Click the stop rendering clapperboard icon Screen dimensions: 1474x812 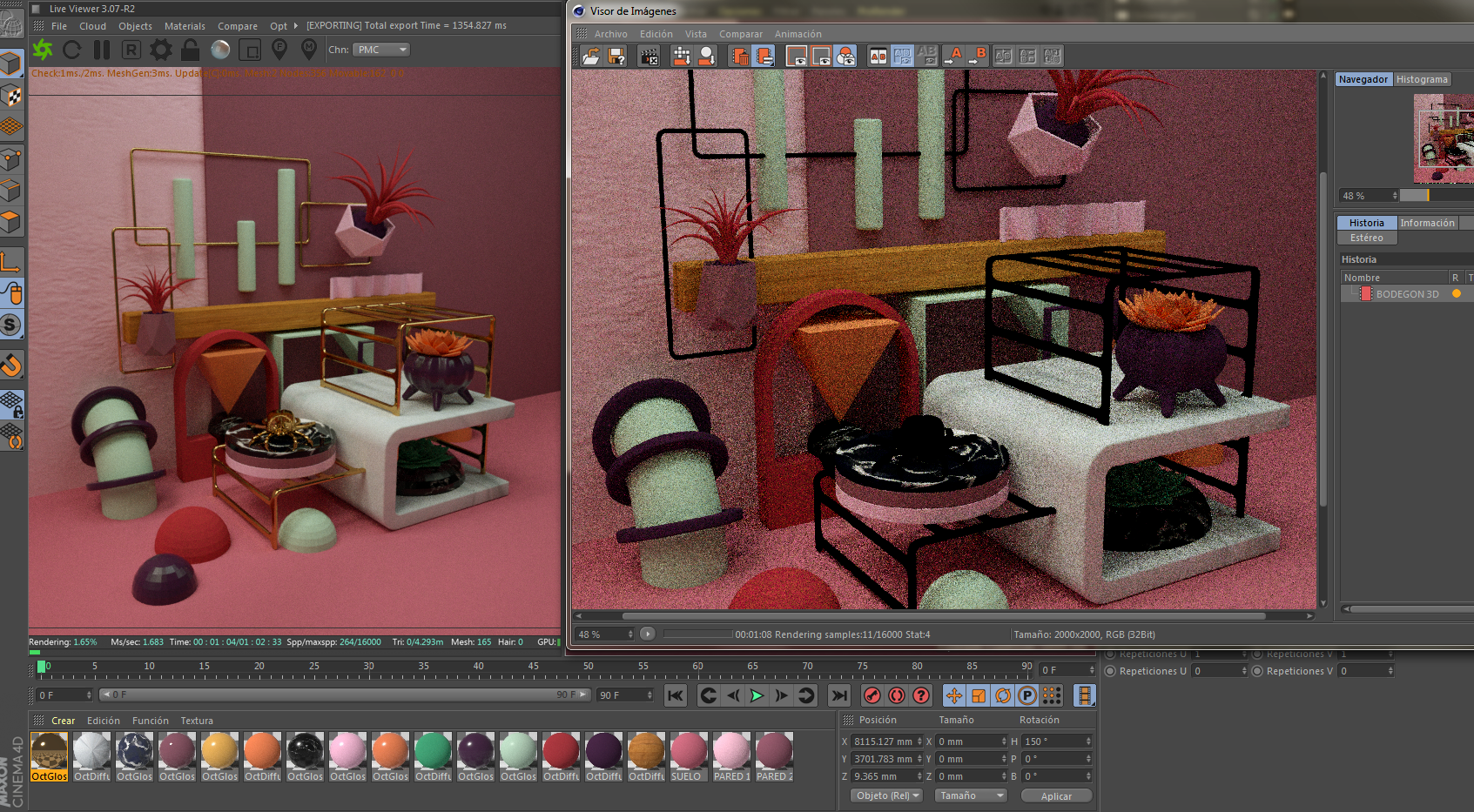pyautogui.click(x=649, y=57)
